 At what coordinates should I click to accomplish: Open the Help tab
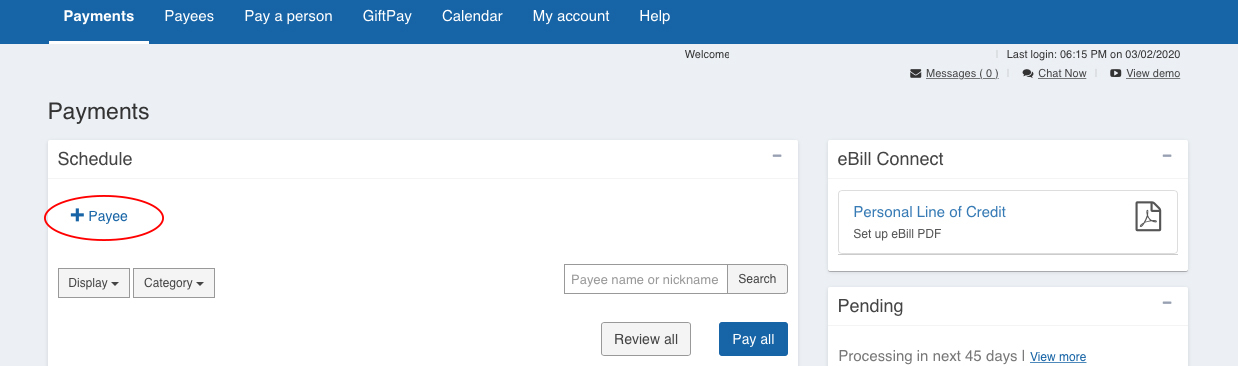[x=654, y=17]
